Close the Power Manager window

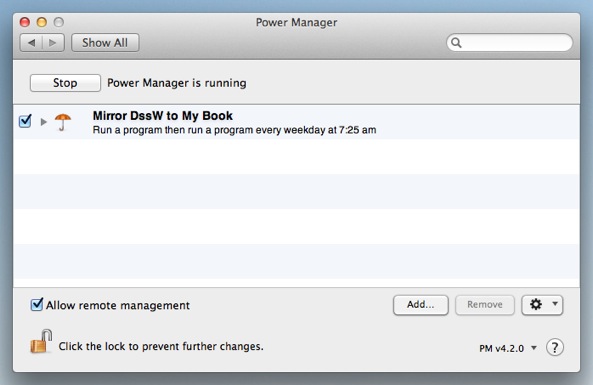coord(25,22)
